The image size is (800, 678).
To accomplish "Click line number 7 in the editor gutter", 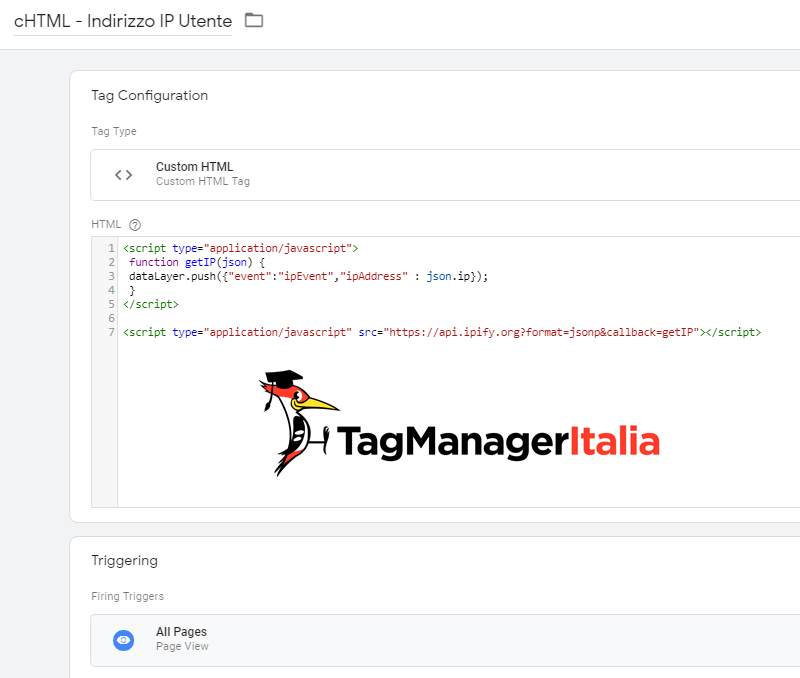I will pos(111,332).
